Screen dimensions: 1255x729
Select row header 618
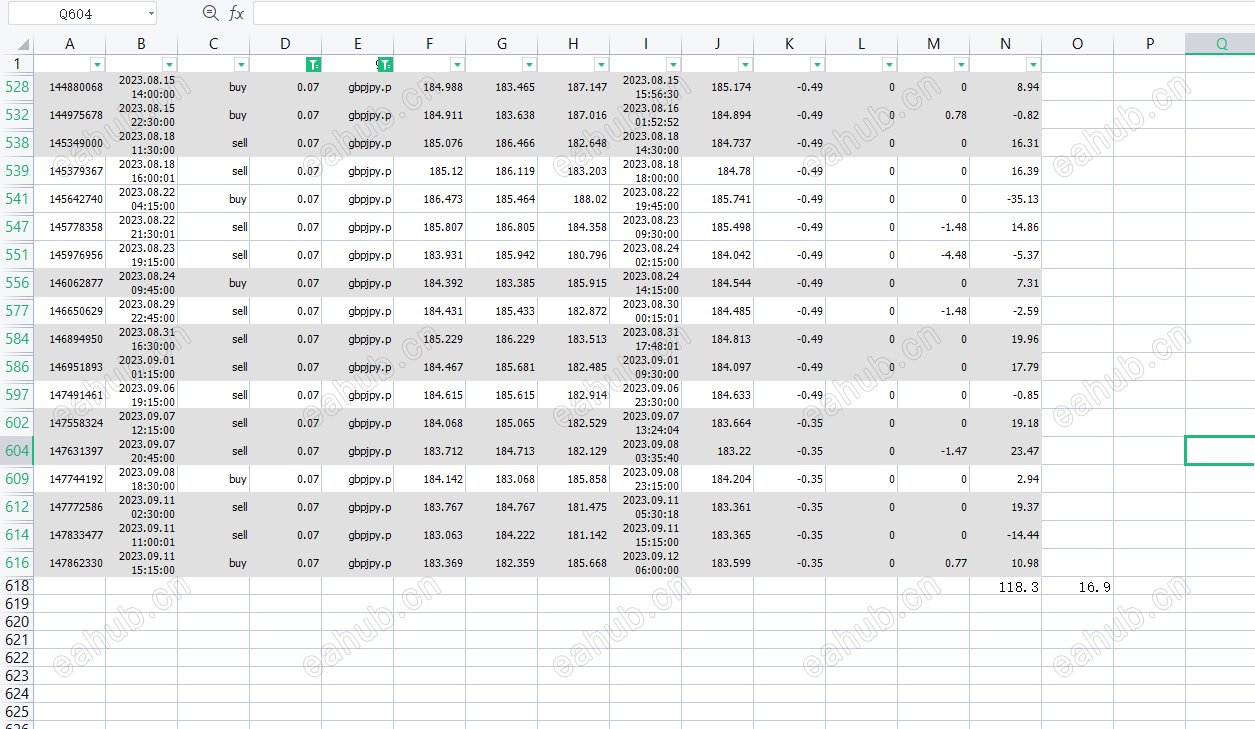(17, 586)
